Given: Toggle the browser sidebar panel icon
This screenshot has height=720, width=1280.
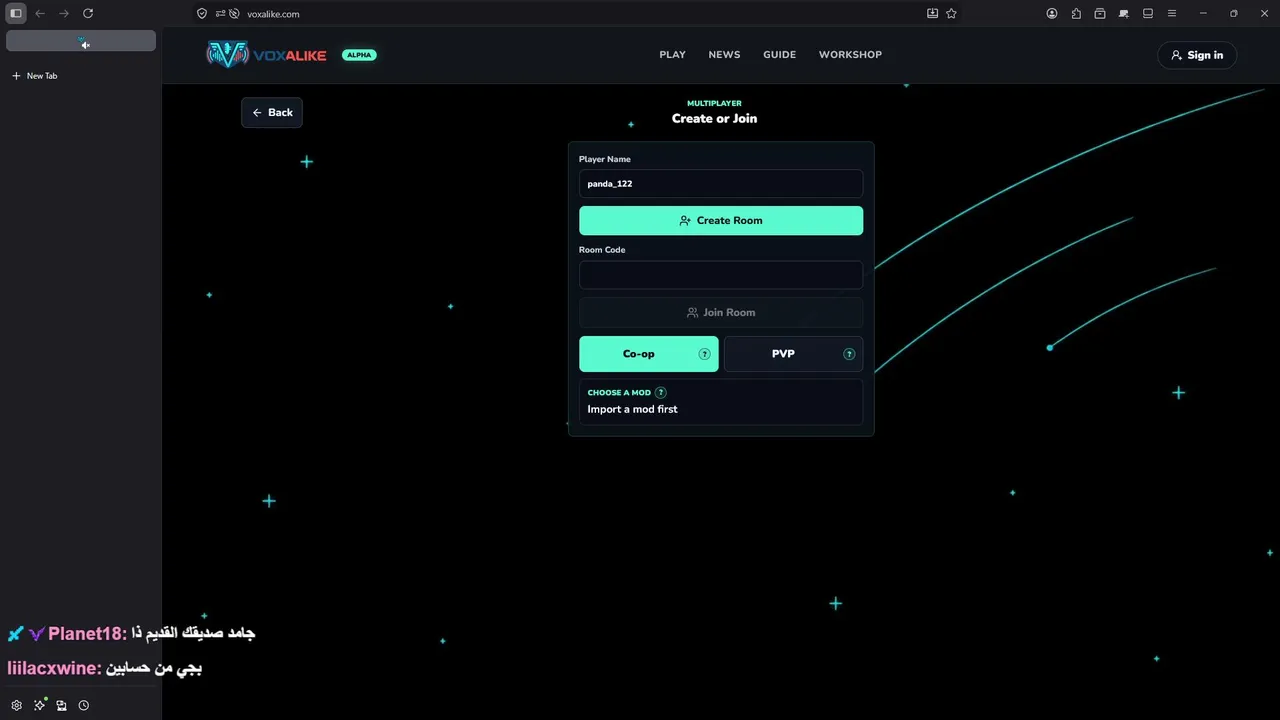Looking at the screenshot, I should point(16,13).
